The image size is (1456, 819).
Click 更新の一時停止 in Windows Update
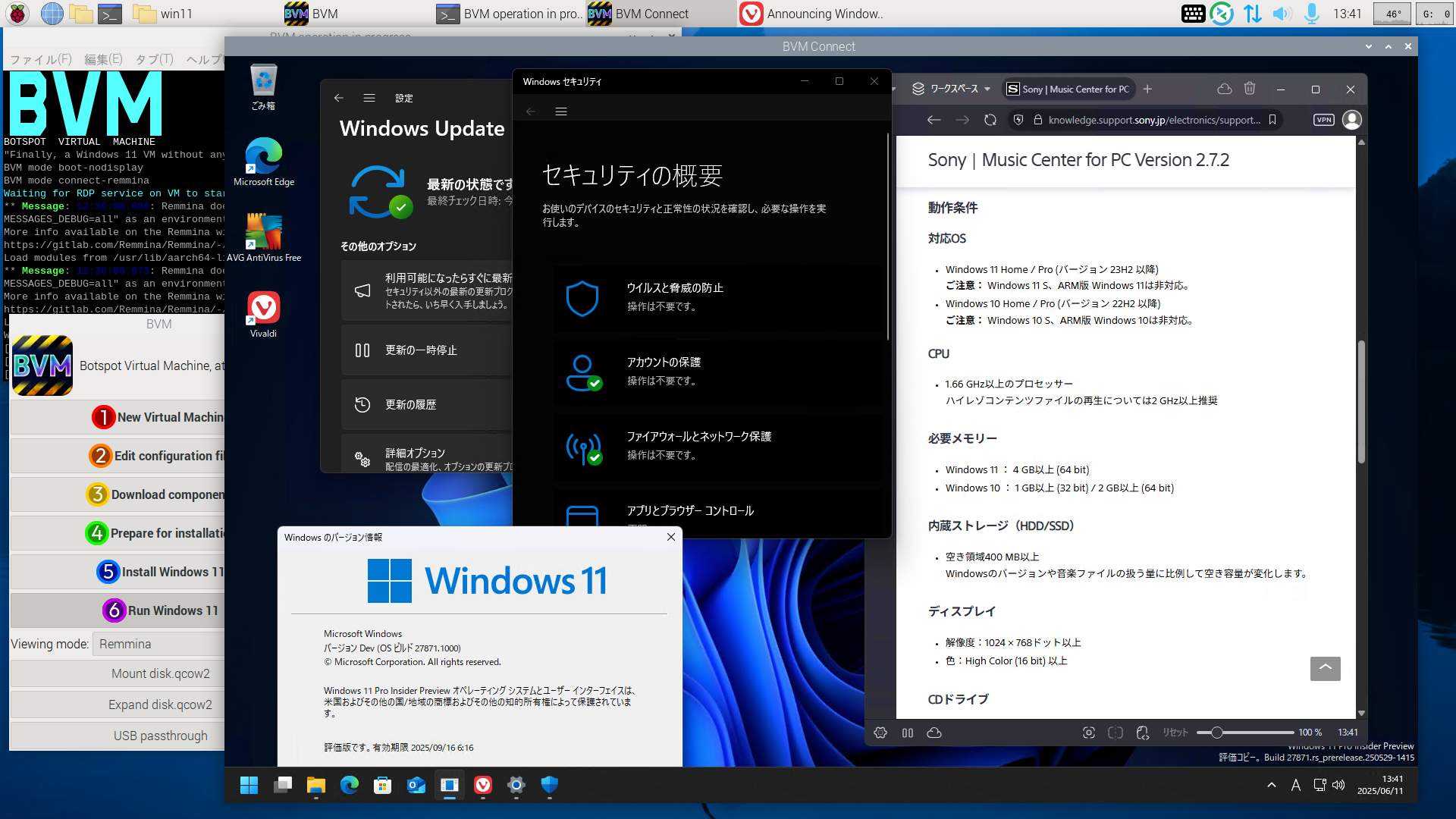tap(427, 350)
